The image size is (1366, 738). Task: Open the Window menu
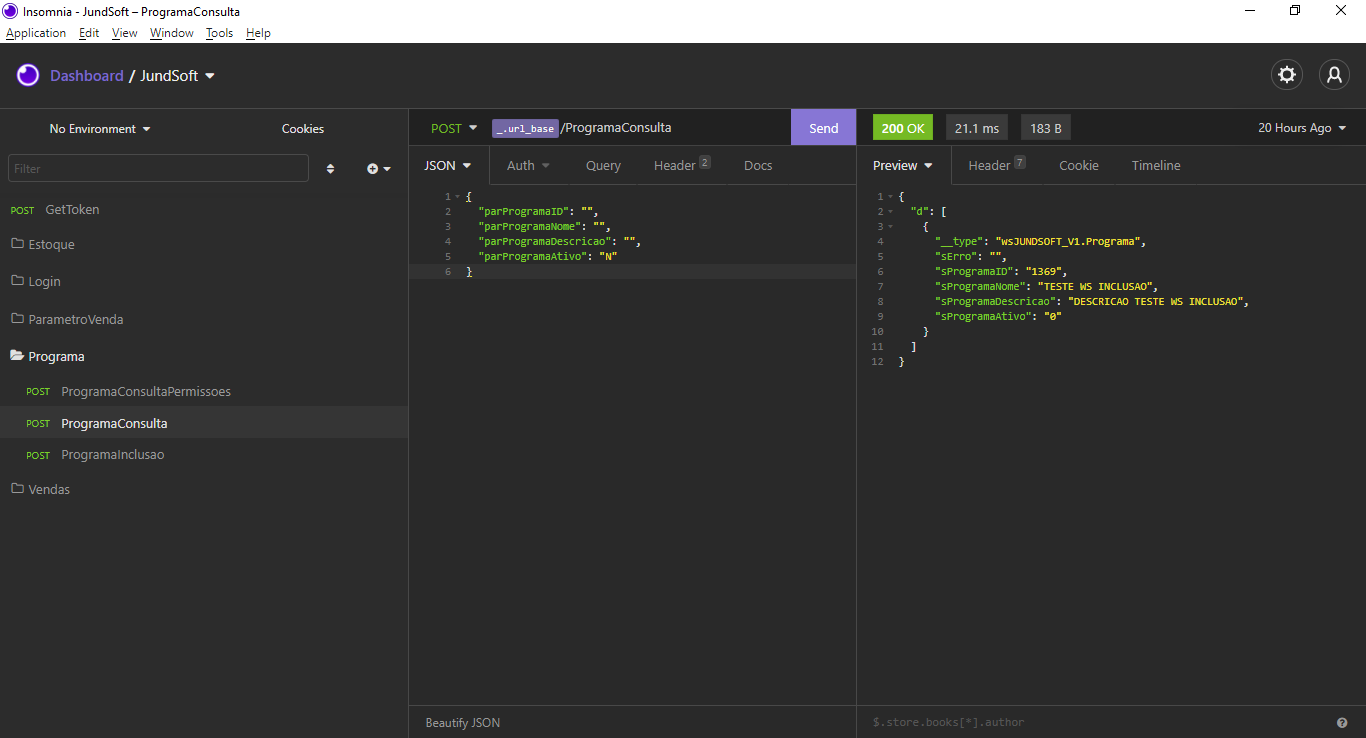point(172,33)
